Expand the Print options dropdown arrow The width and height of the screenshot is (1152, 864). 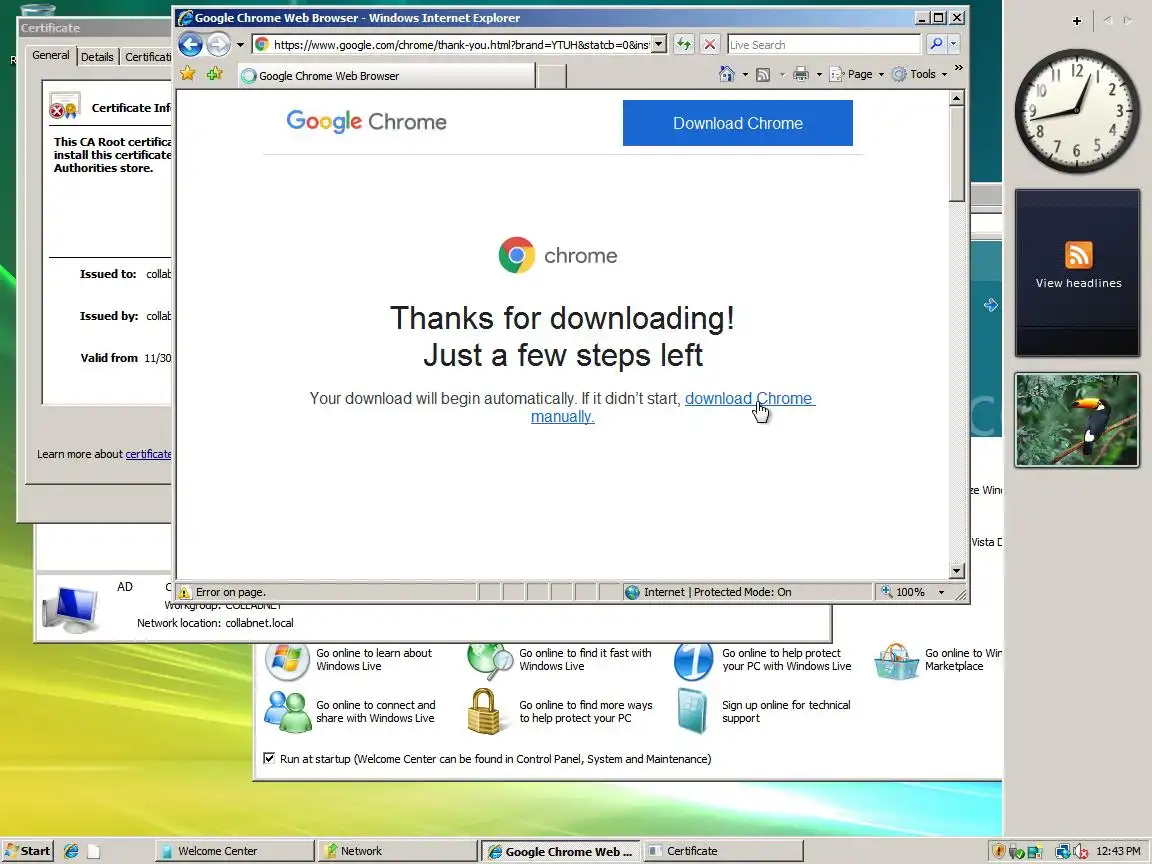[819, 74]
